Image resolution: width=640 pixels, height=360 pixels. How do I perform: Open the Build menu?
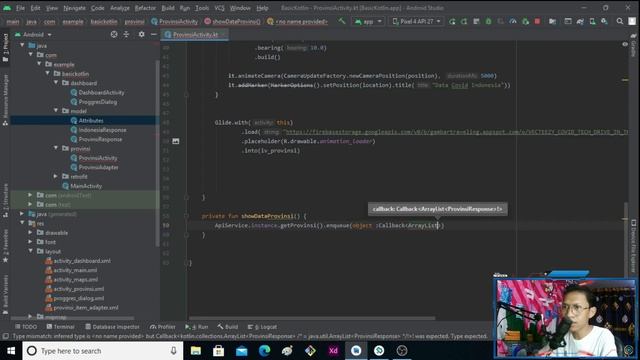167,8
